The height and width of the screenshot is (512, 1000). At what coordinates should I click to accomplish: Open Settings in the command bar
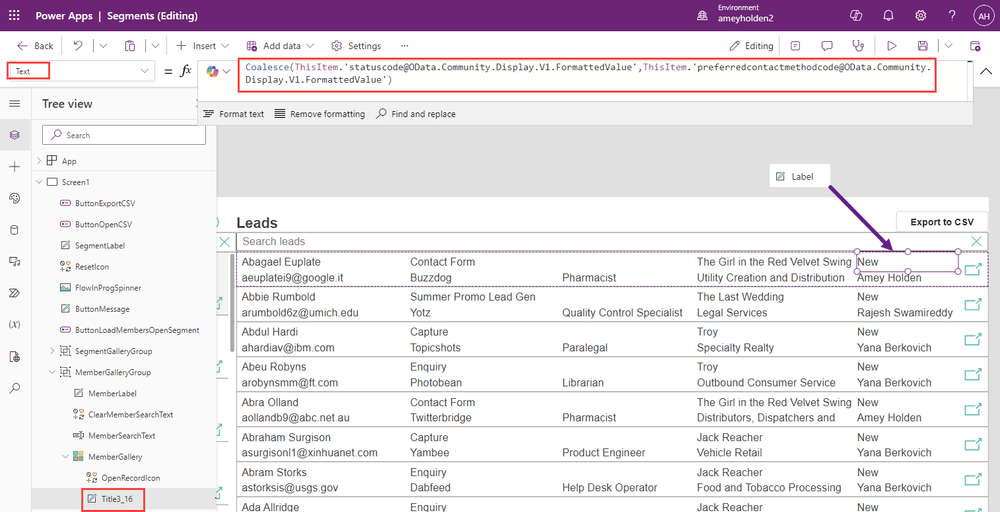click(x=356, y=46)
